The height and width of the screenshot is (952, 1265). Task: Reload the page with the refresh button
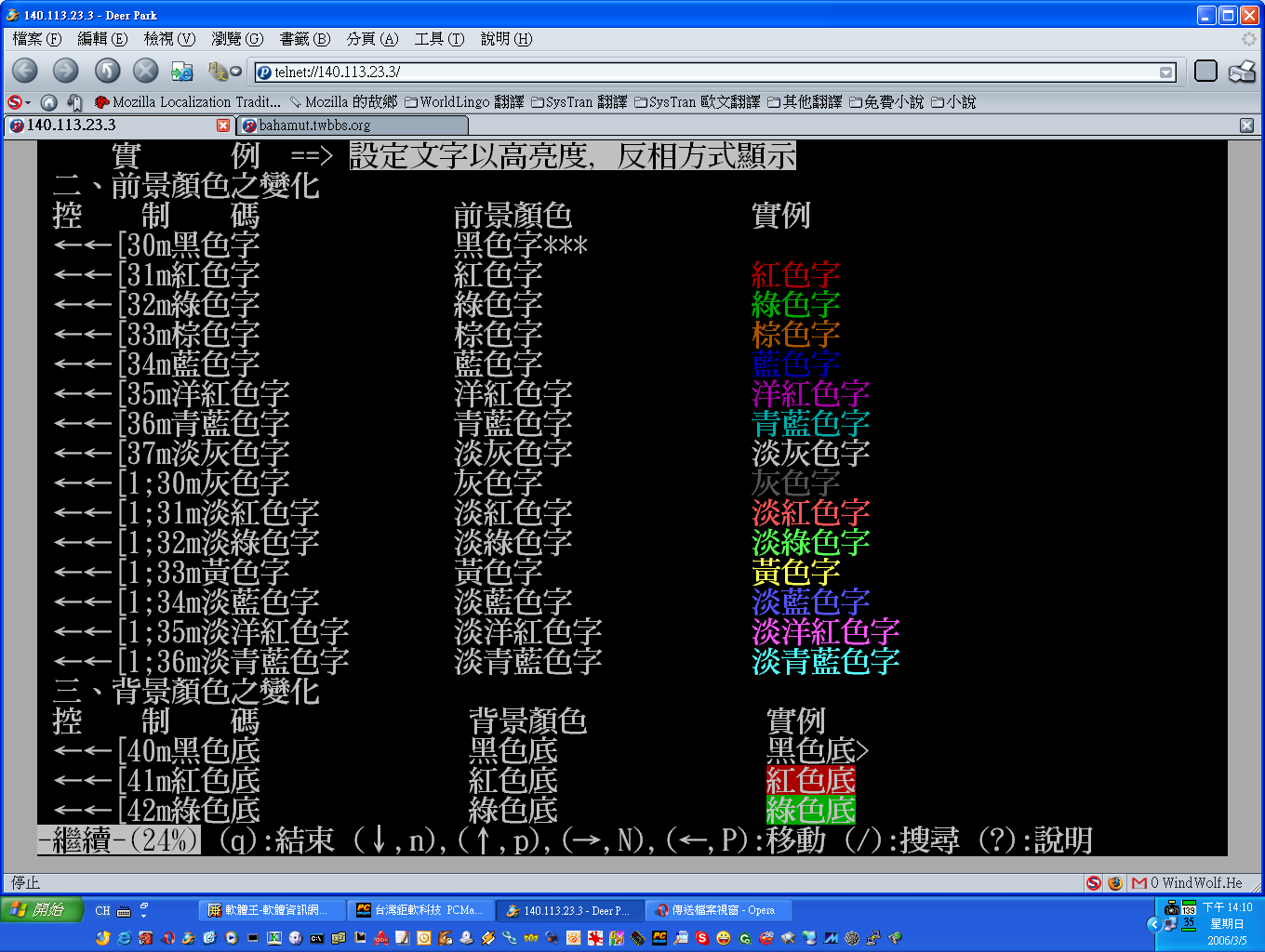[107, 71]
